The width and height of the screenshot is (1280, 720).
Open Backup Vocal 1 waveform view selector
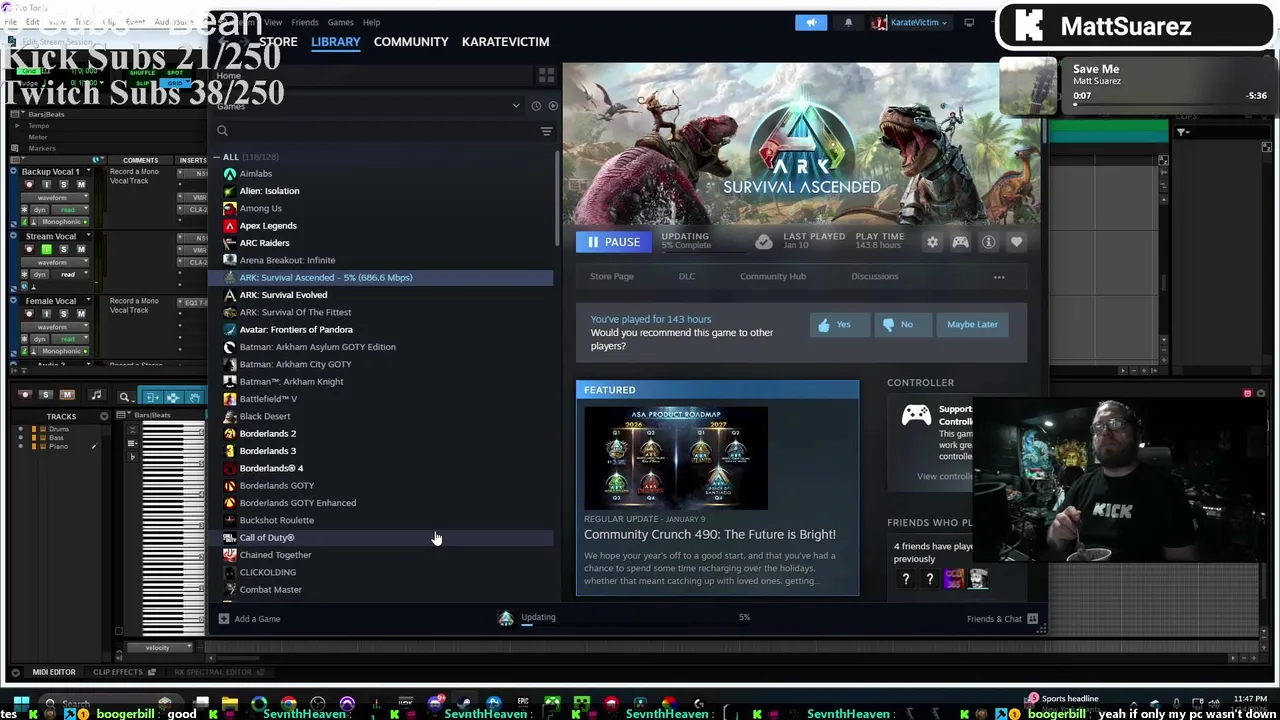pos(55,198)
